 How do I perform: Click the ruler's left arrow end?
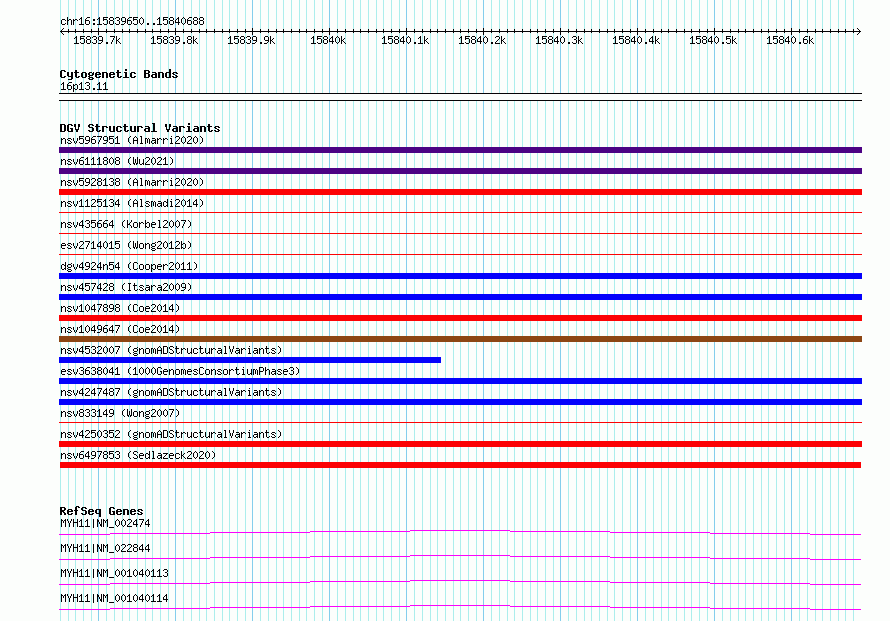[x=62, y=31]
